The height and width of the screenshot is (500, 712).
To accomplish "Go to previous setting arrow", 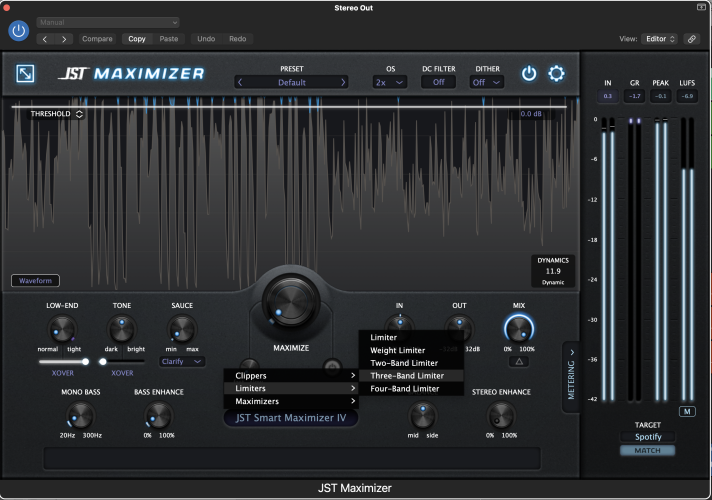I will click(45, 39).
